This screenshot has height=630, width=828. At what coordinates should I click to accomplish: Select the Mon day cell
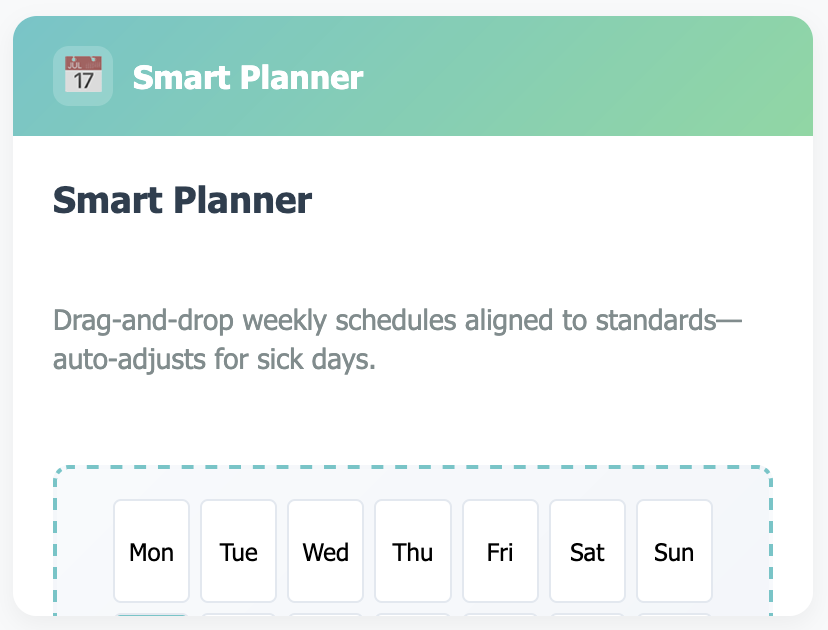[151, 551]
